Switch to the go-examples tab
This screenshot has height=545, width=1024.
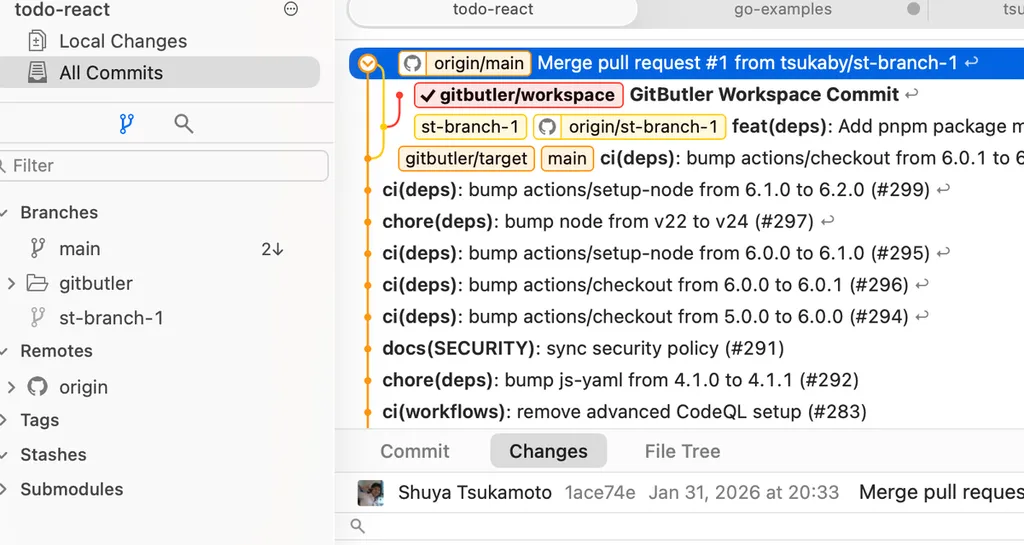(x=782, y=9)
